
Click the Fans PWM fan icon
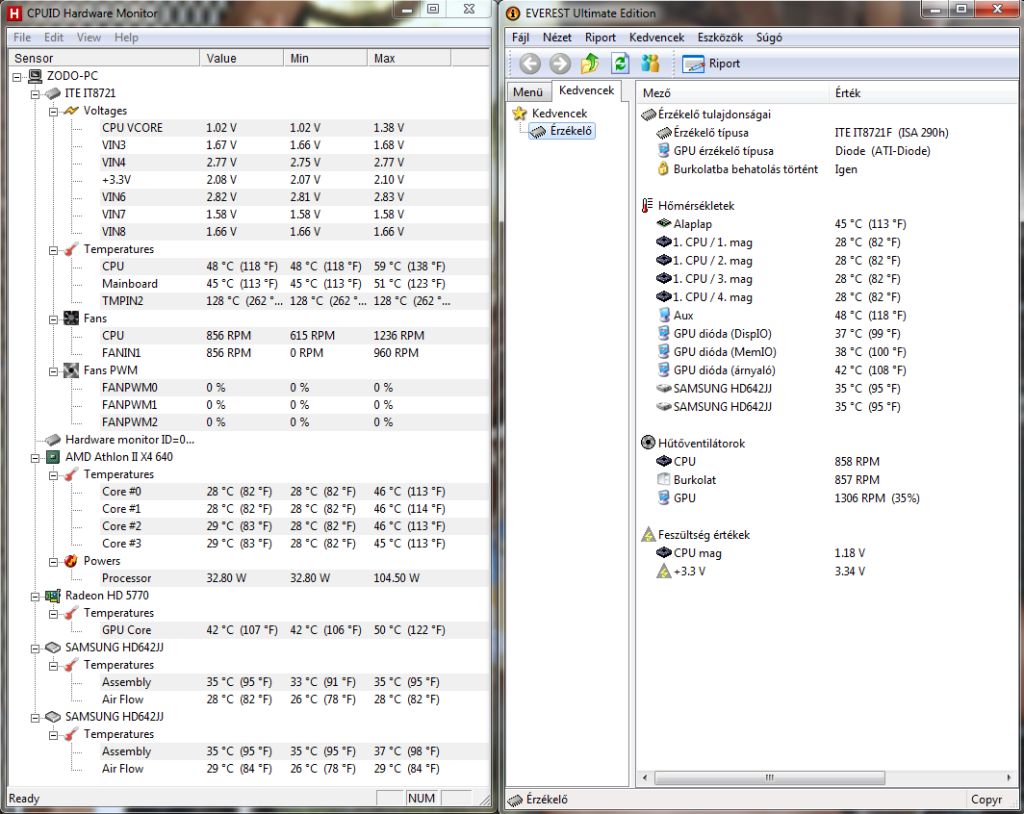[x=71, y=370]
